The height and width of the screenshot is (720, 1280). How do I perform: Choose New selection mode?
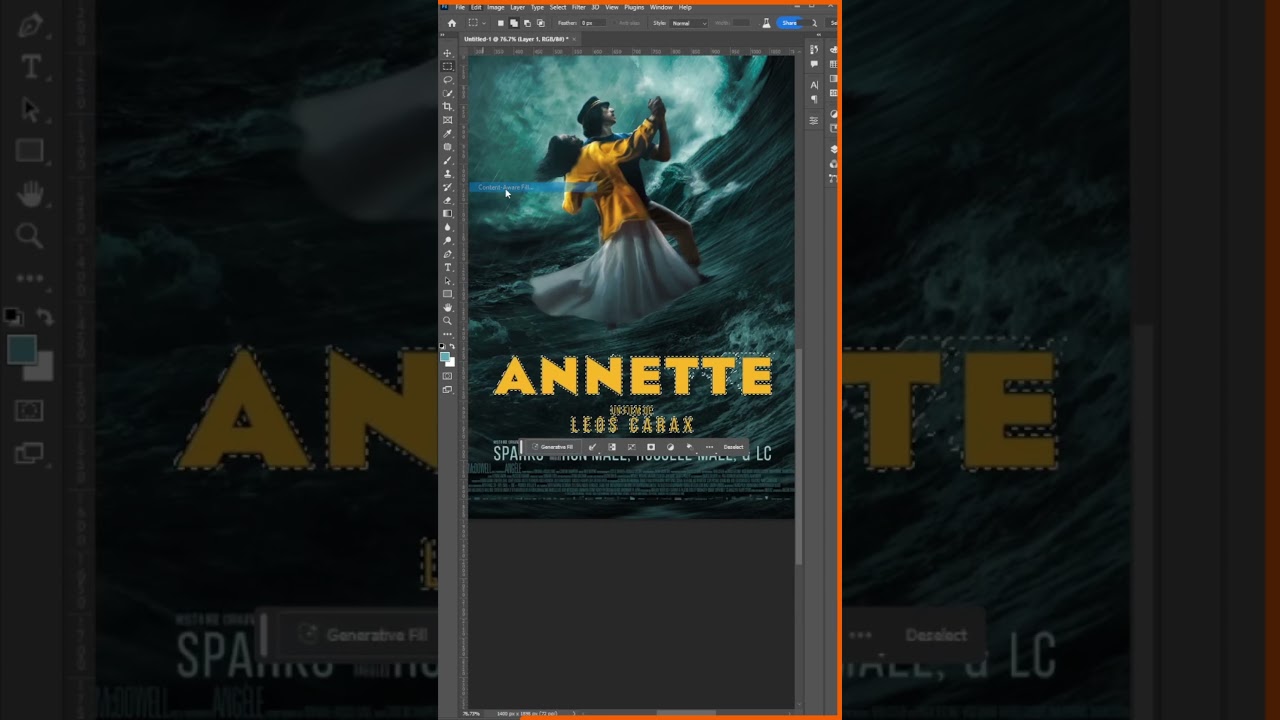pos(501,23)
